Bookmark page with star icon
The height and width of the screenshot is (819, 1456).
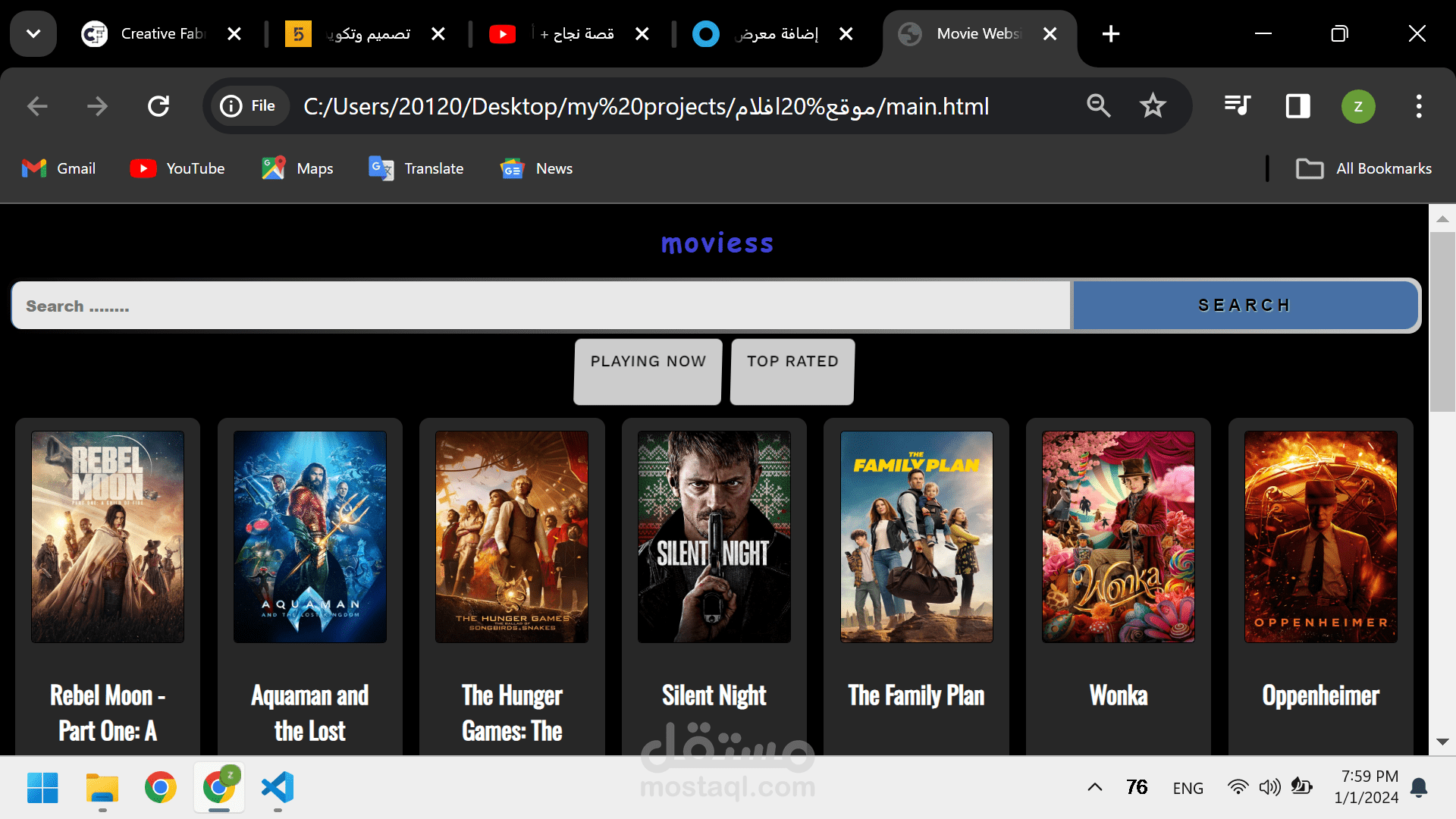tap(1152, 106)
